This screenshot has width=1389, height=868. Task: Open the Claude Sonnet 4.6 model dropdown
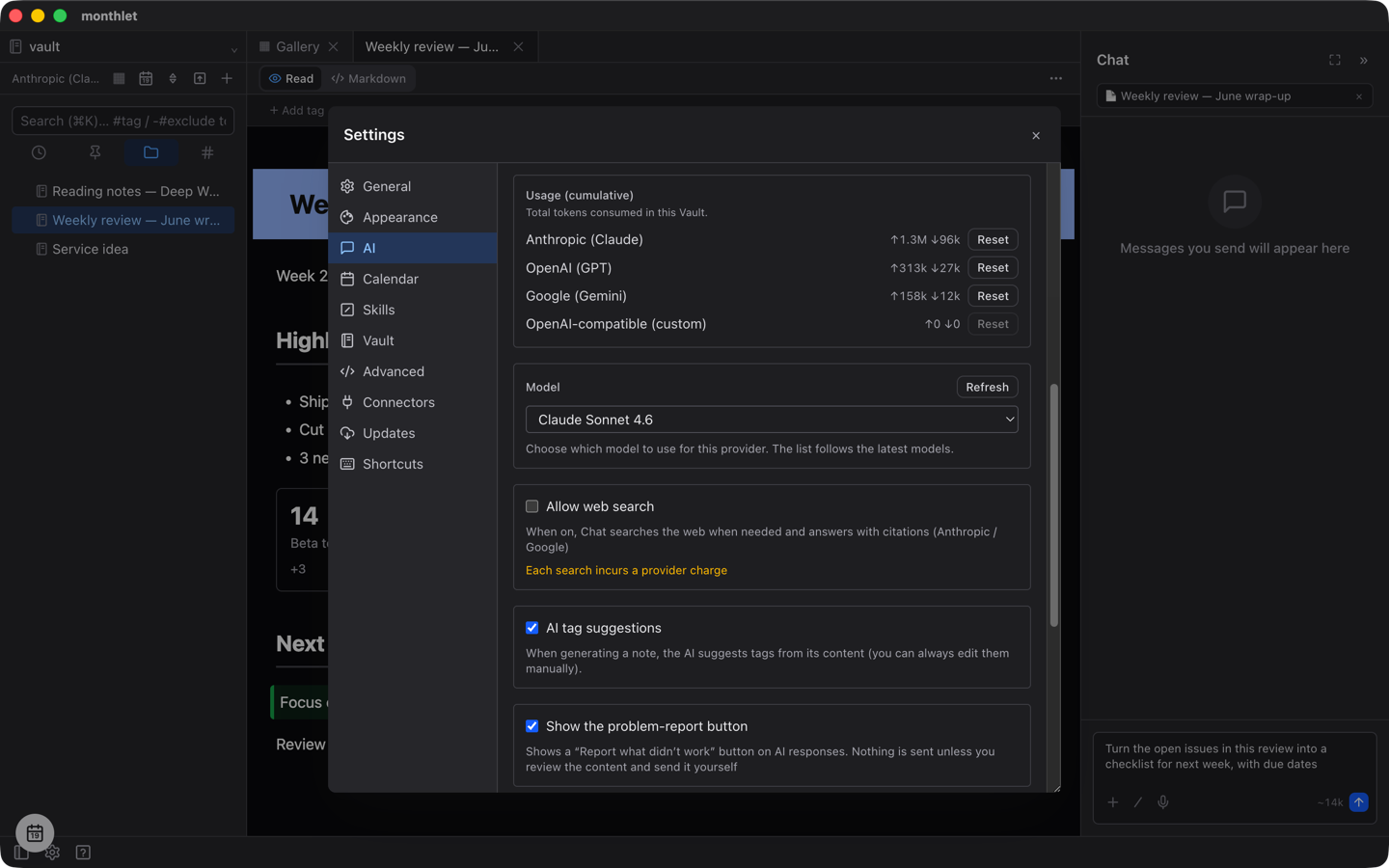point(772,420)
